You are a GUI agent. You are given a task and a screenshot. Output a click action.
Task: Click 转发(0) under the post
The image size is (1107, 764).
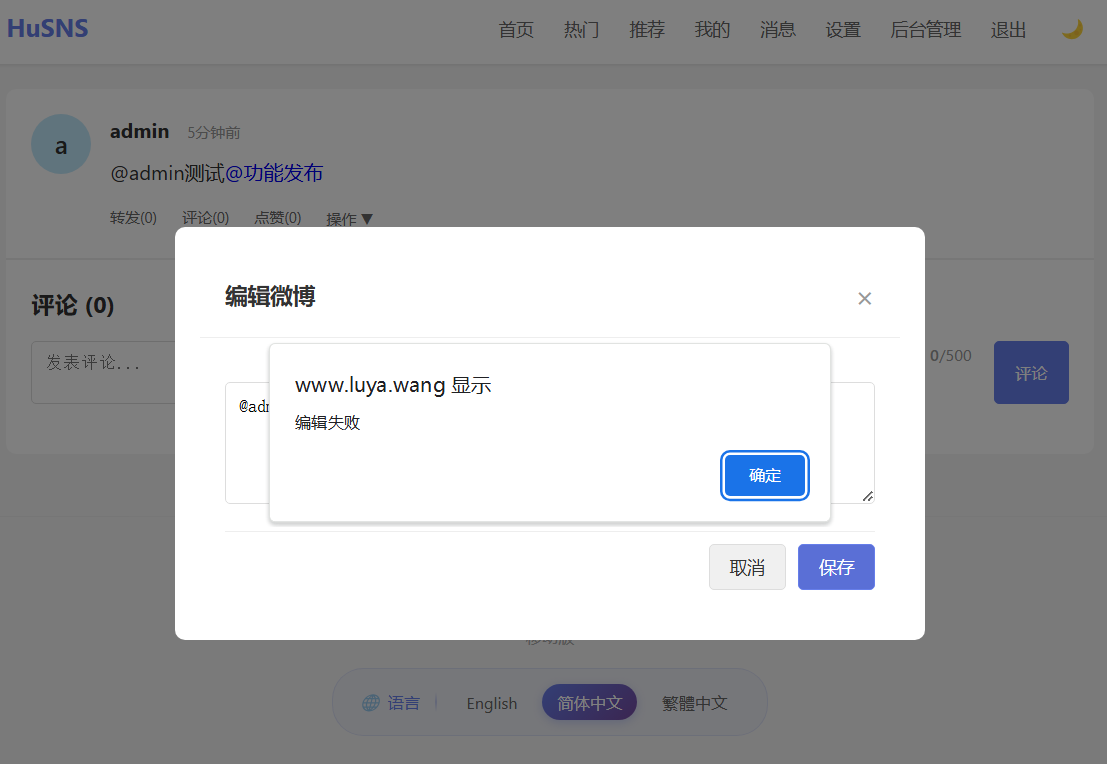[133, 218]
